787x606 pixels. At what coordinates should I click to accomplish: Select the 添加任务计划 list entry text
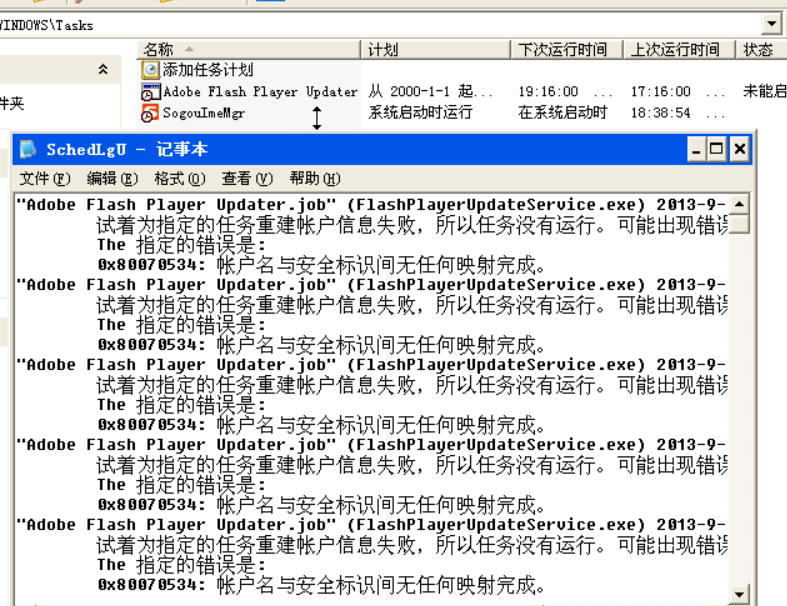pos(207,70)
